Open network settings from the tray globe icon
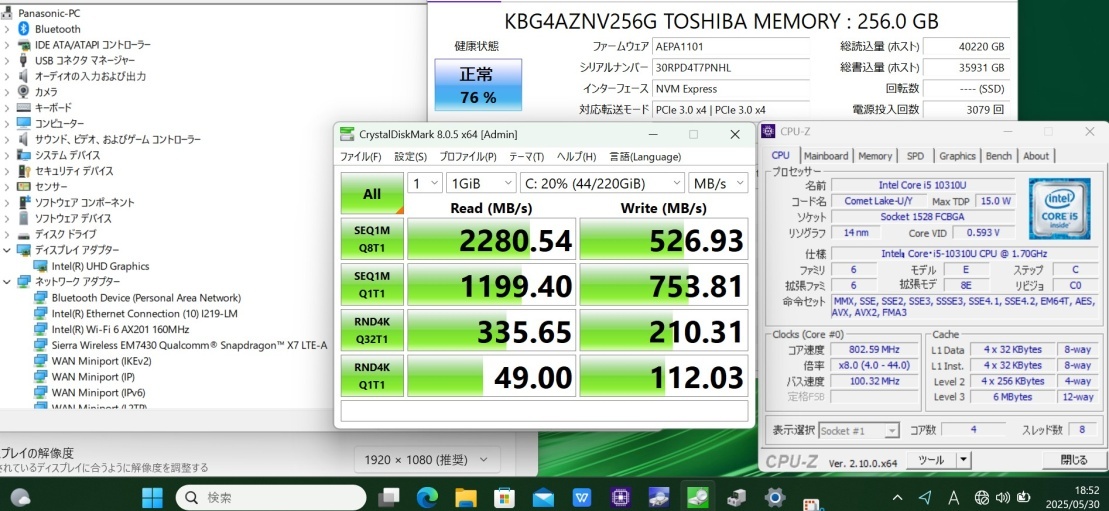Viewport: 1109px width, 511px height. tap(982, 497)
